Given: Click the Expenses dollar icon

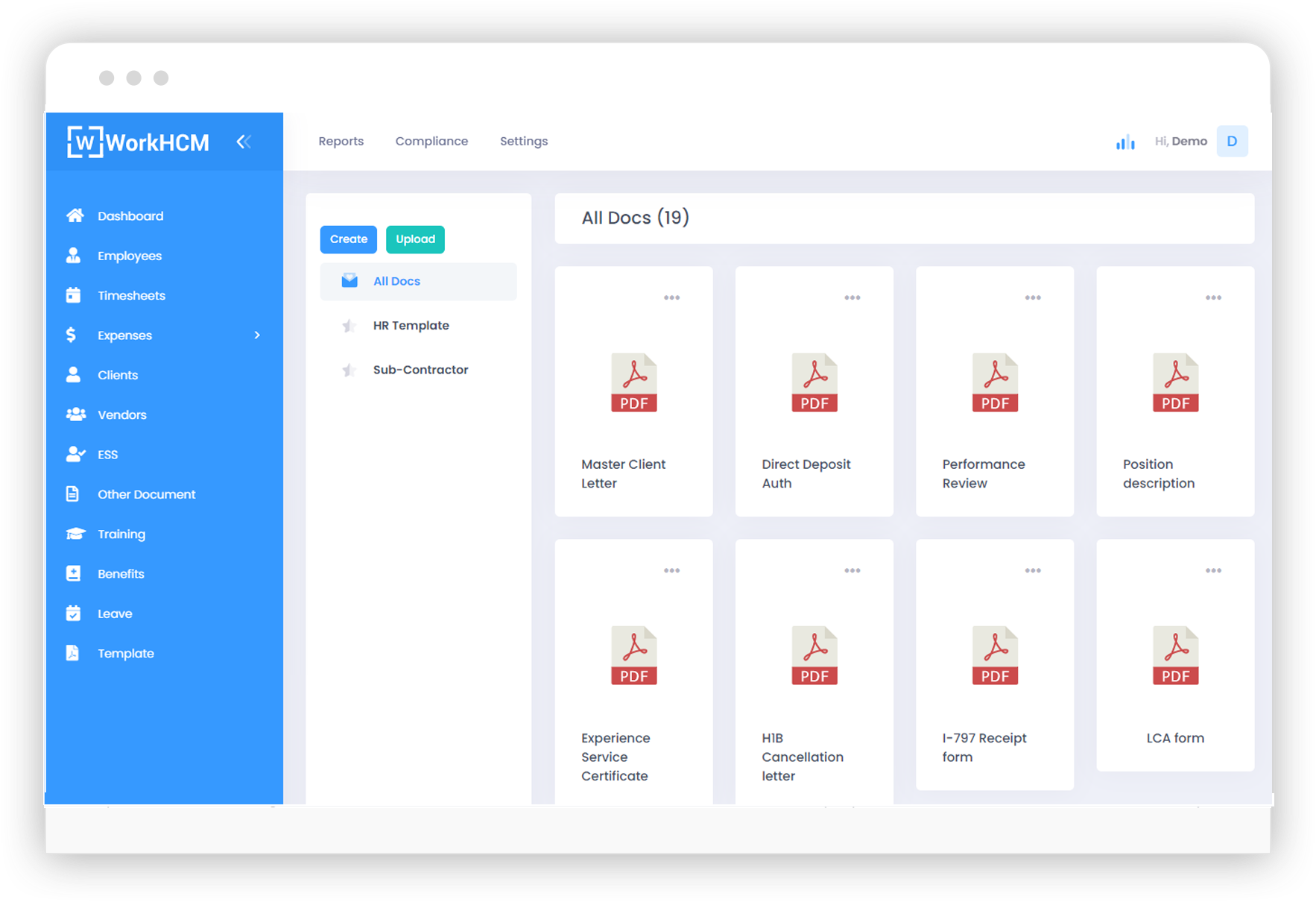Looking at the screenshot, I should pos(71,335).
